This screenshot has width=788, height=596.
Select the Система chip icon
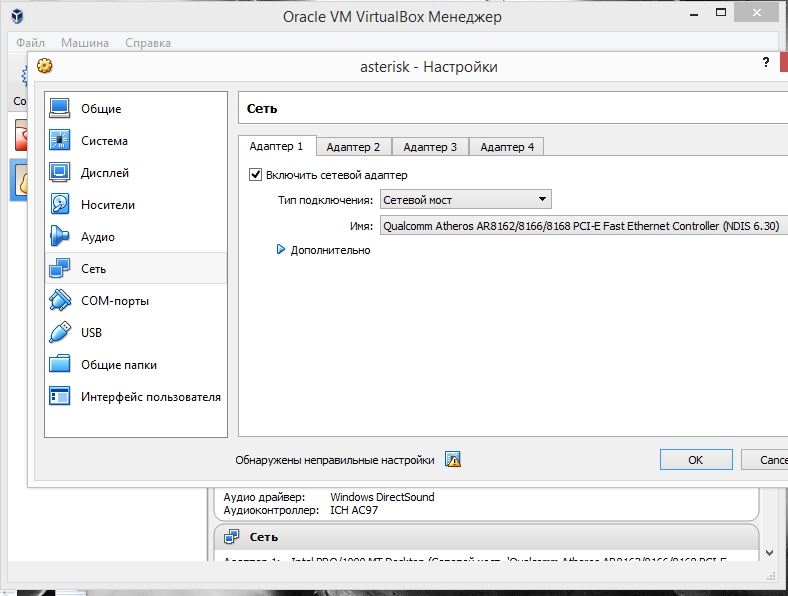point(60,140)
